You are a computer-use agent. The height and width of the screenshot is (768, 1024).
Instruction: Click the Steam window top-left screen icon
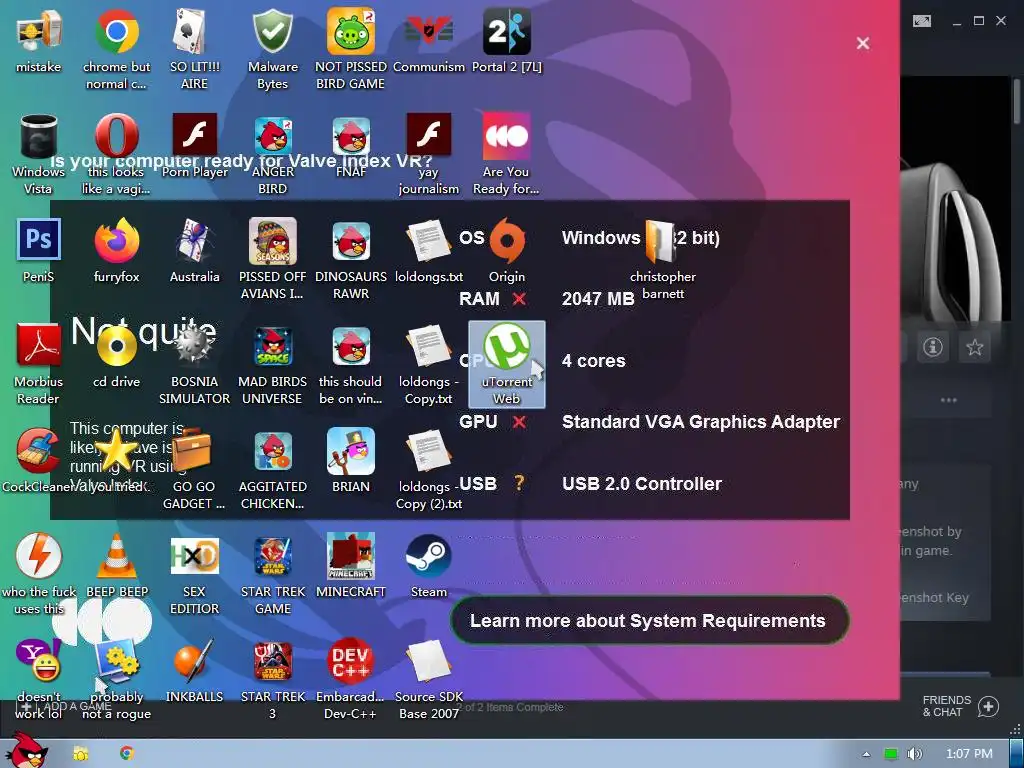[922, 21]
